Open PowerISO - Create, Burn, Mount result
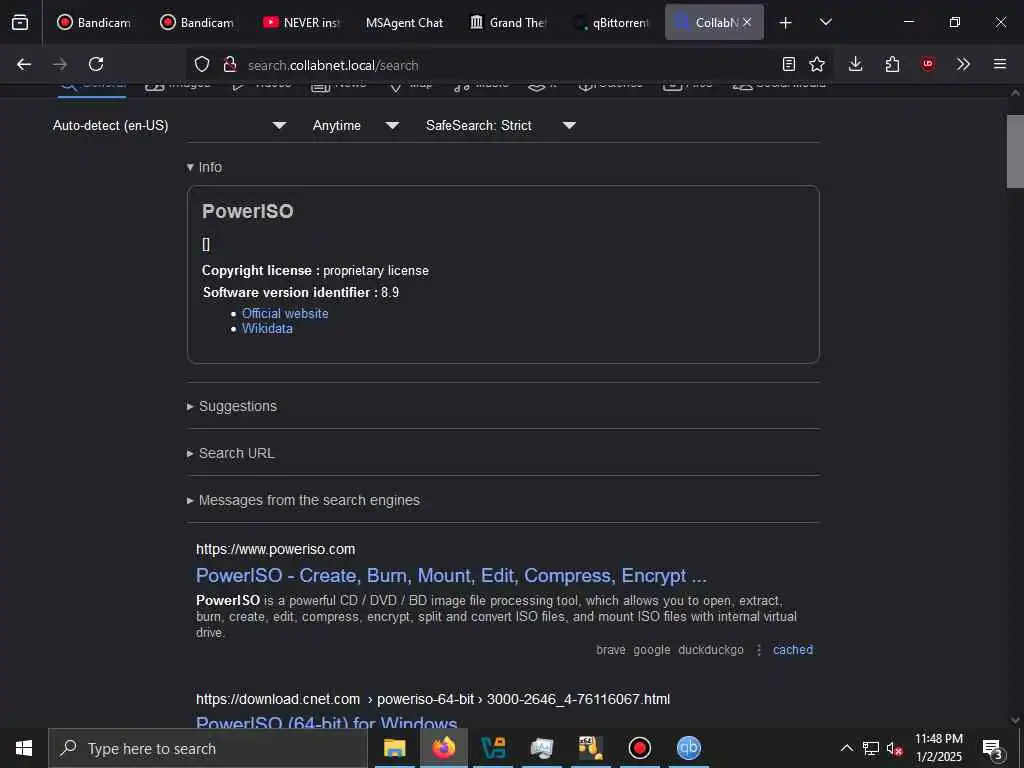Viewport: 1024px width, 768px height. point(451,575)
